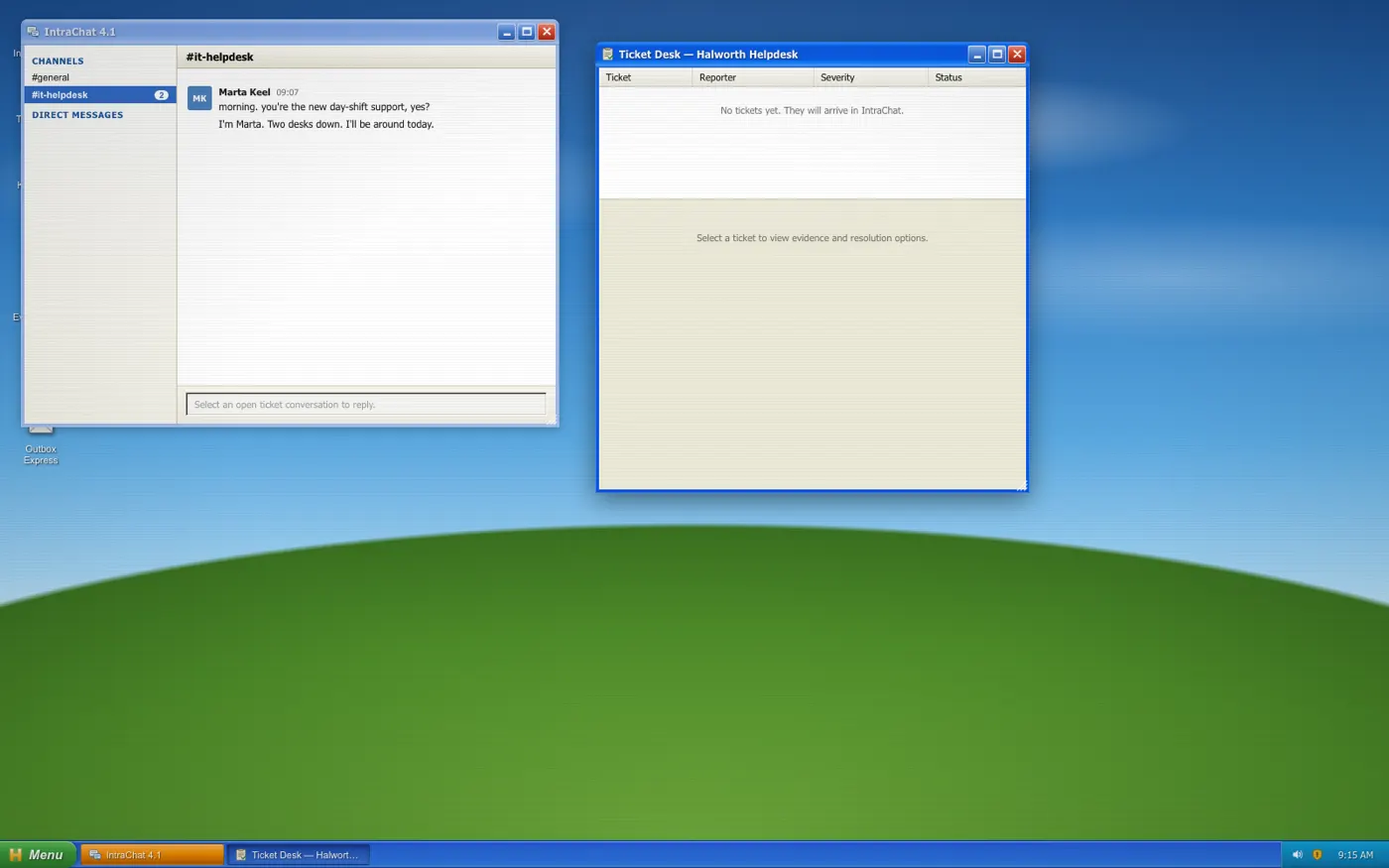The image size is (1389, 868).
Task: Click the 9:15 AM system clock
Action: (x=1355, y=855)
